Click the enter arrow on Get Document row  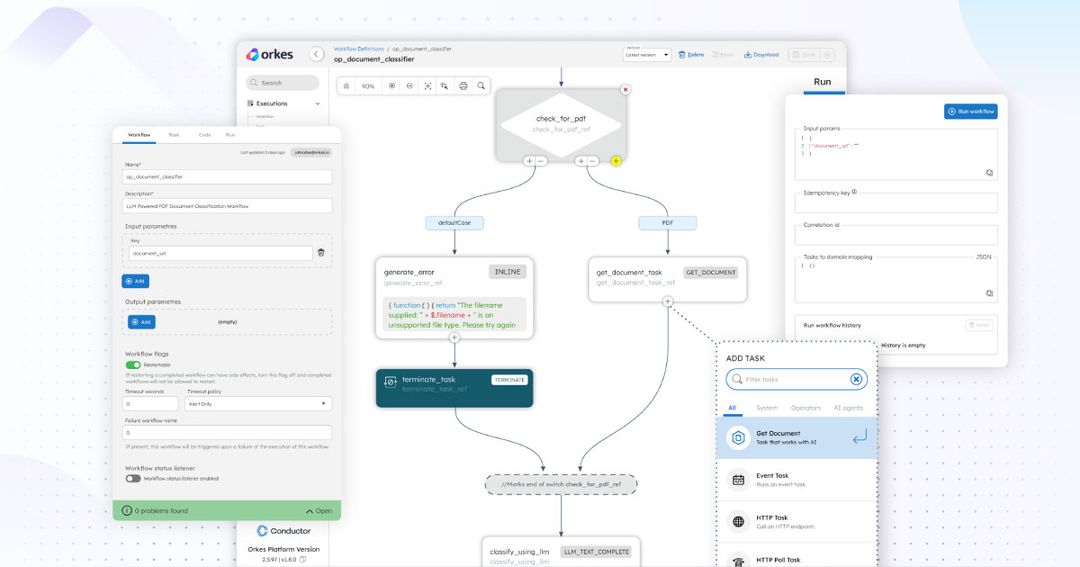point(859,437)
